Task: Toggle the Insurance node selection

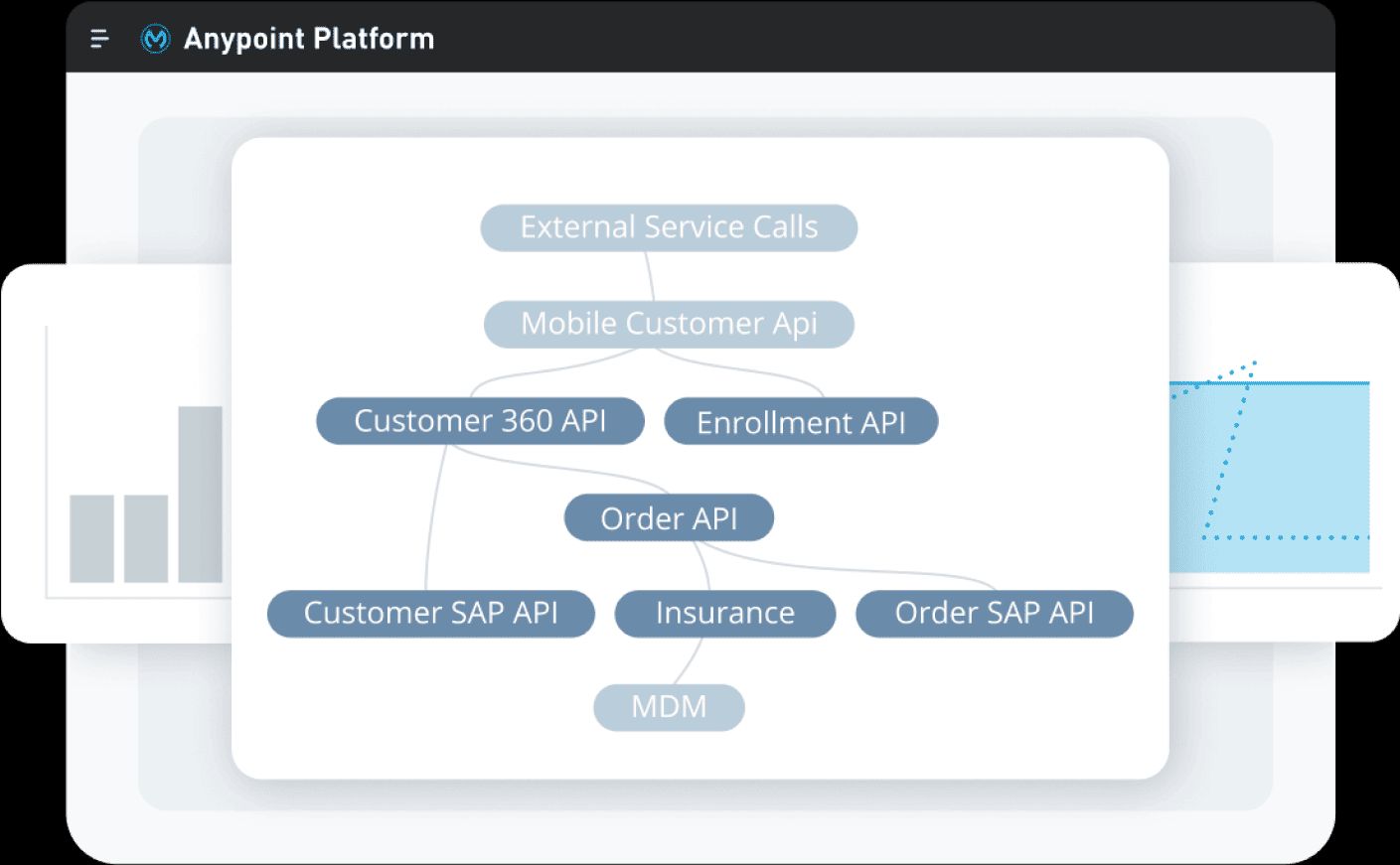Action: click(724, 613)
